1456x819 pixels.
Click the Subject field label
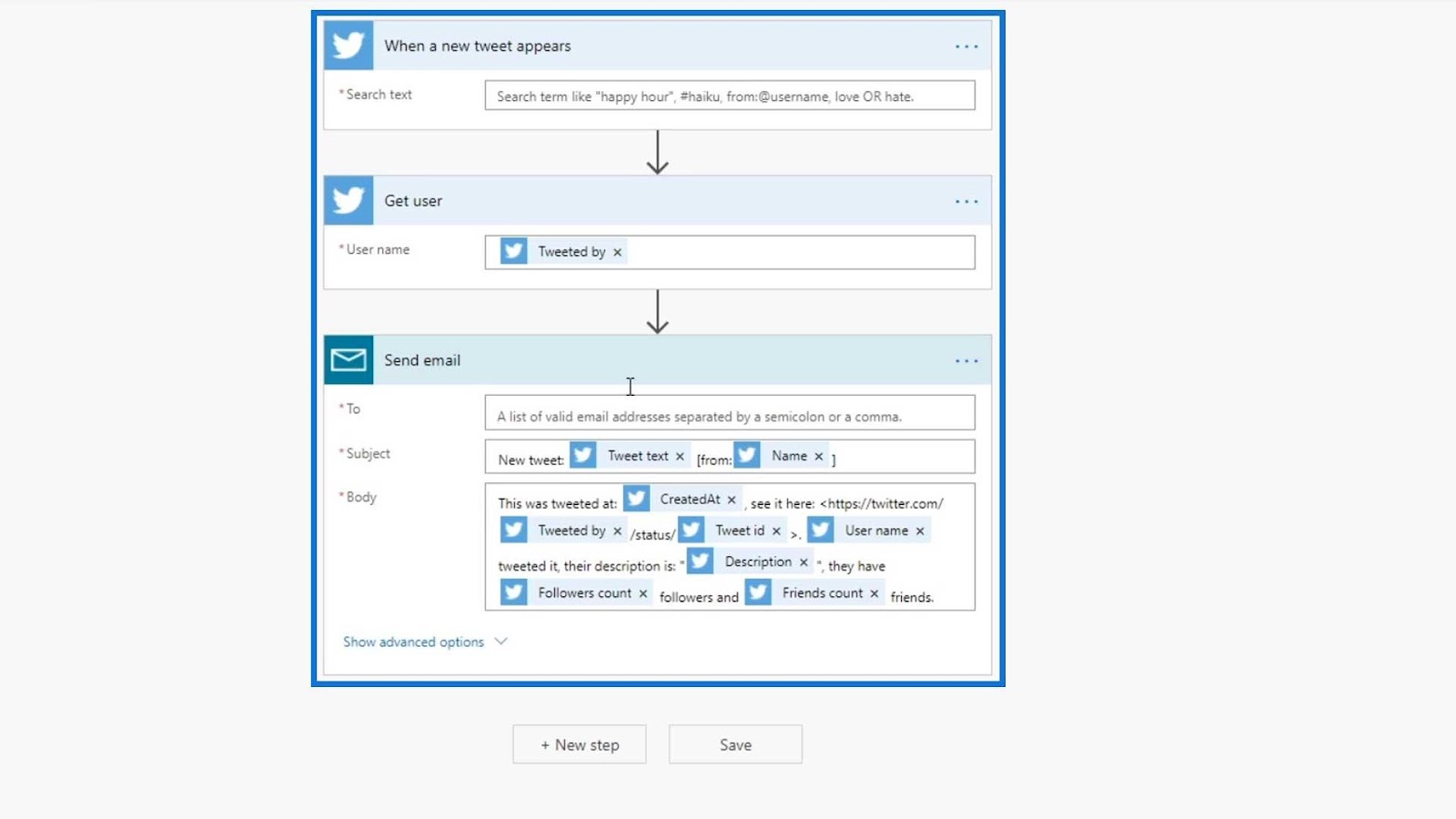click(x=368, y=453)
